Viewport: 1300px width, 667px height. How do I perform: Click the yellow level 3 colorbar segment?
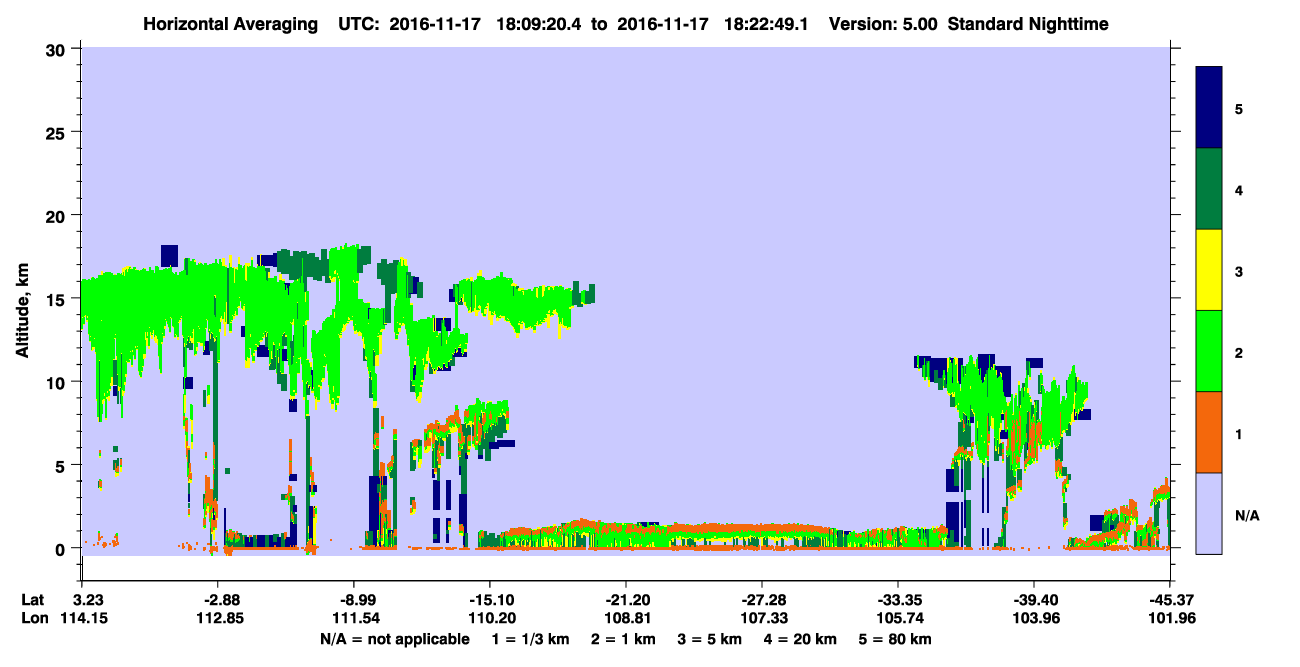[x=1209, y=270]
